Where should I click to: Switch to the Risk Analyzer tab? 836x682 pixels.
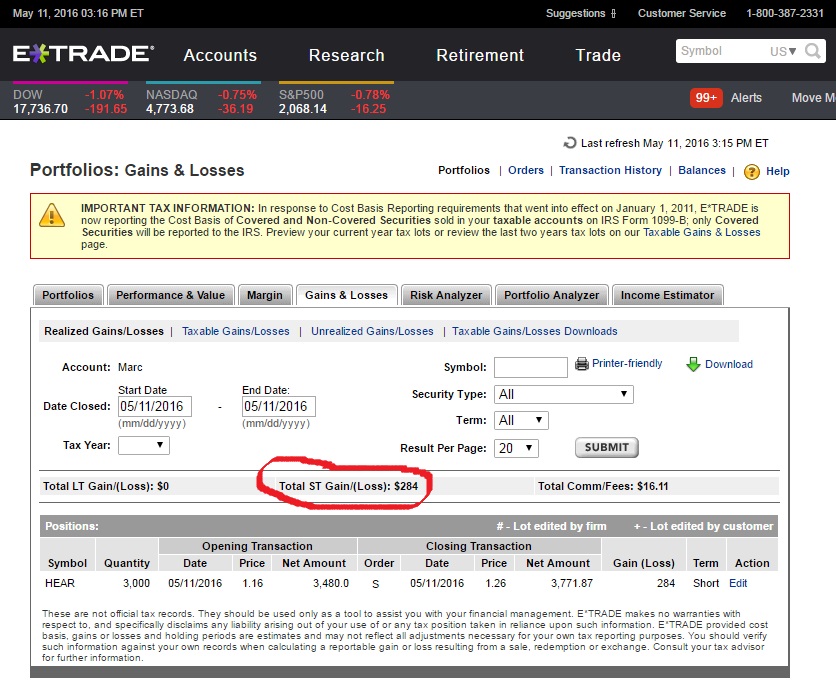point(446,295)
